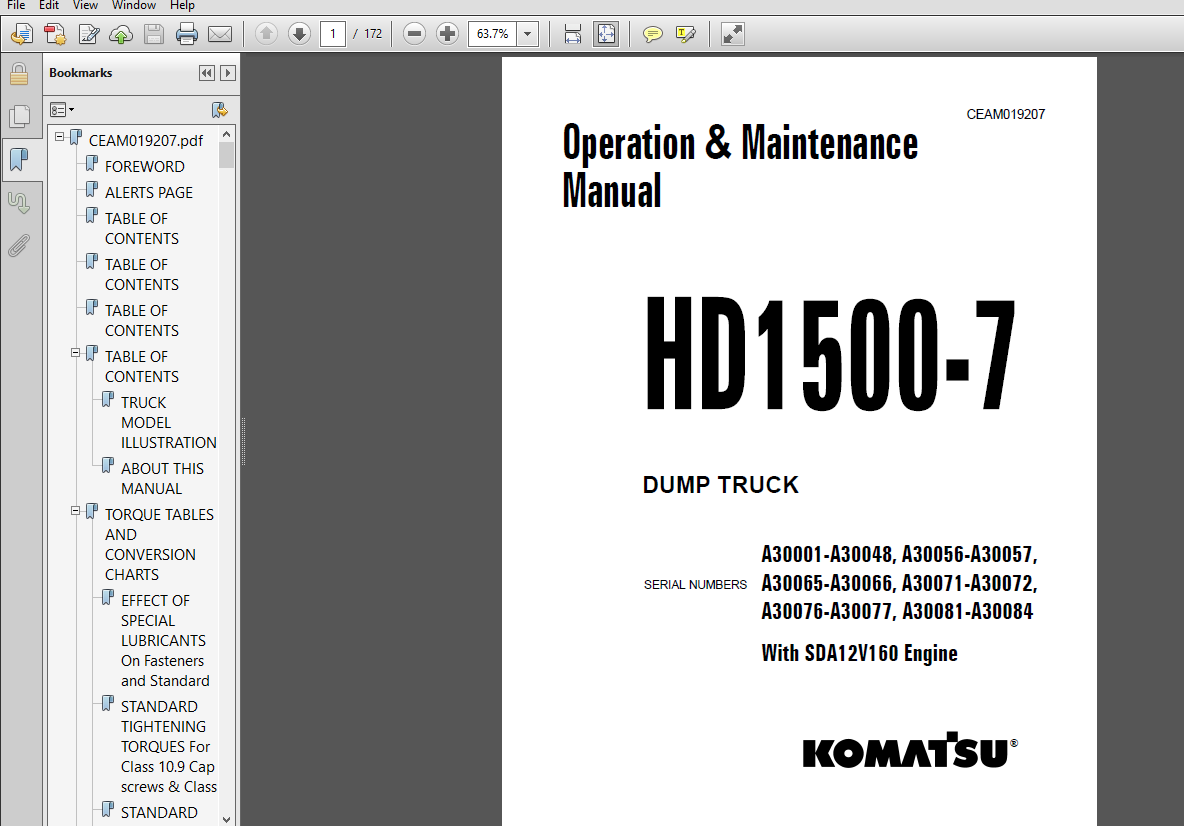Viewport: 1184px width, 826px height.
Task: Click the Open file toolbar icon
Action: point(21,34)
